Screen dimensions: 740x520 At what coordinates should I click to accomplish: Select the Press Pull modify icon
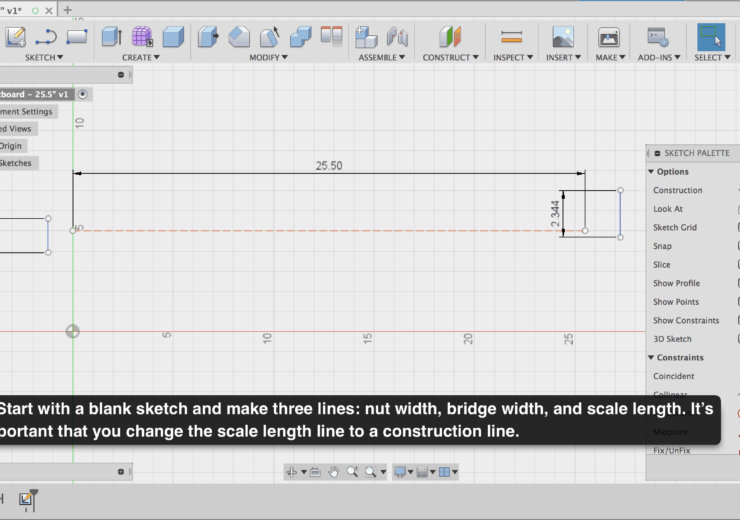[208, 37]
